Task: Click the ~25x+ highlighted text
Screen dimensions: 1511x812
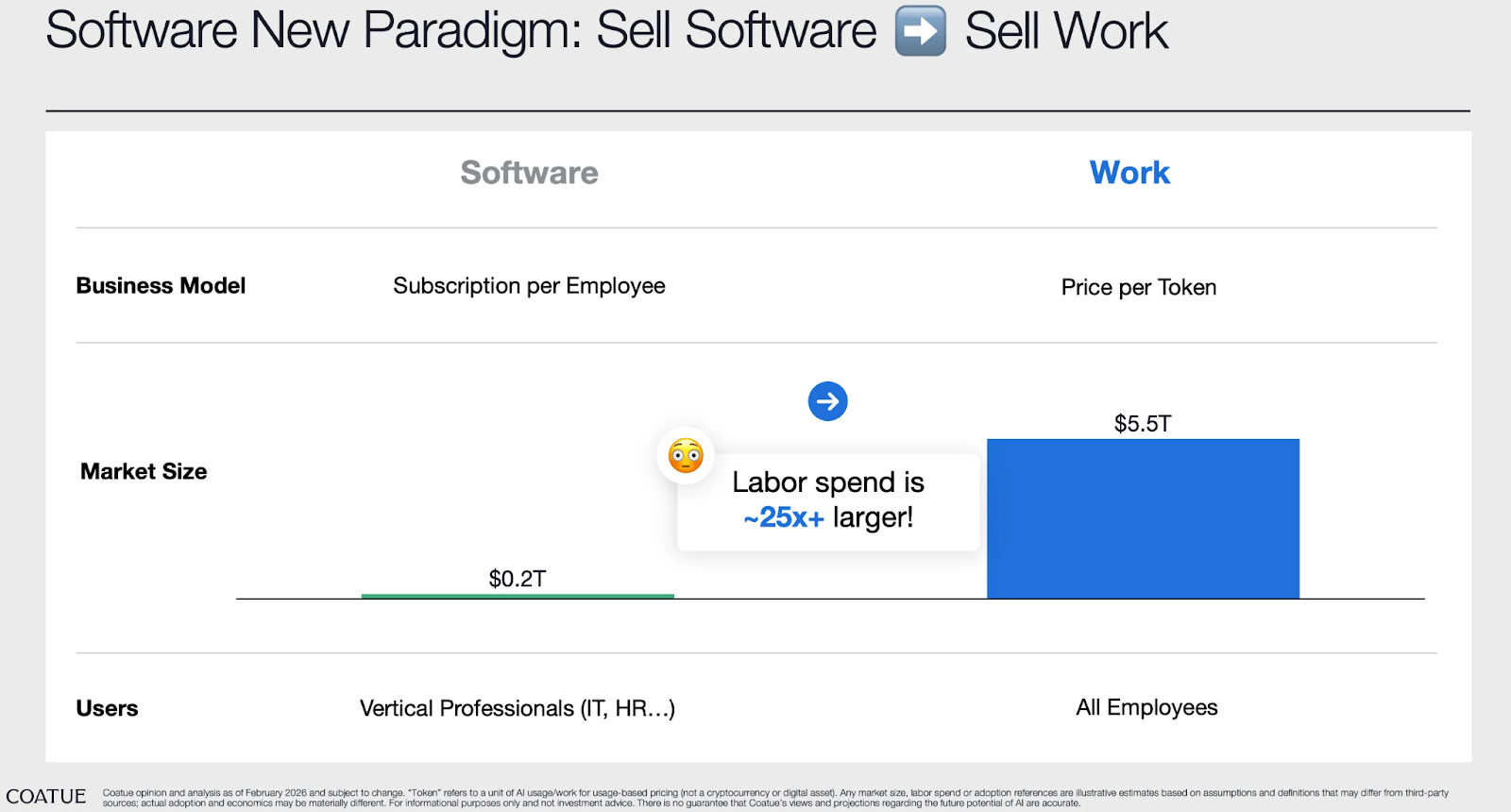Action: pyautogui.click(x=784, y=517)
